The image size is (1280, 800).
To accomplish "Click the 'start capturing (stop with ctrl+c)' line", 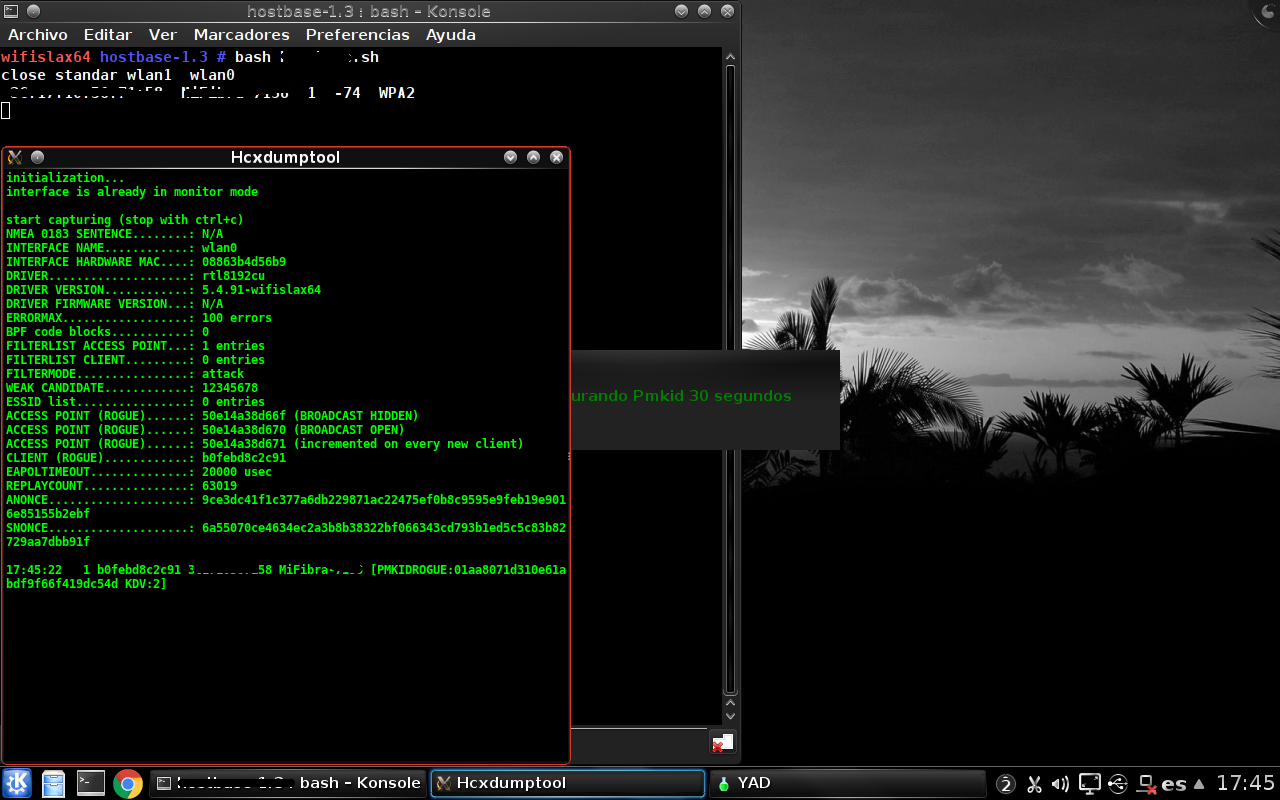I will pos(125,220).
